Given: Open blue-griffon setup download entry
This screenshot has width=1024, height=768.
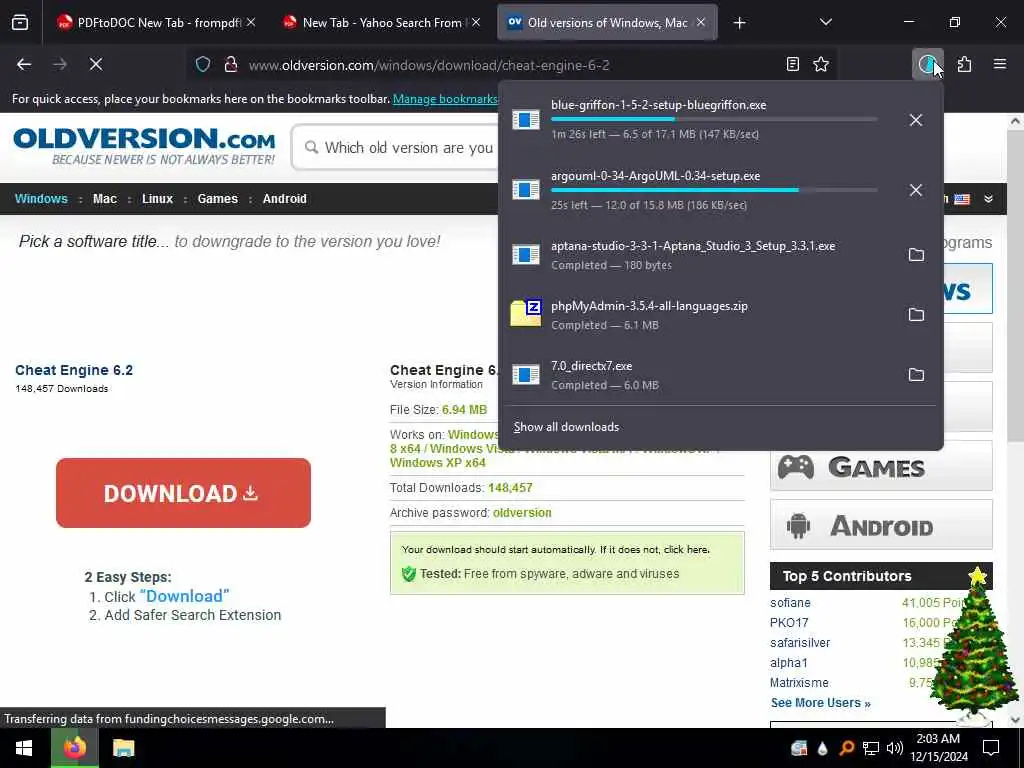Looking at the screenshot, I should coord(699,120).
